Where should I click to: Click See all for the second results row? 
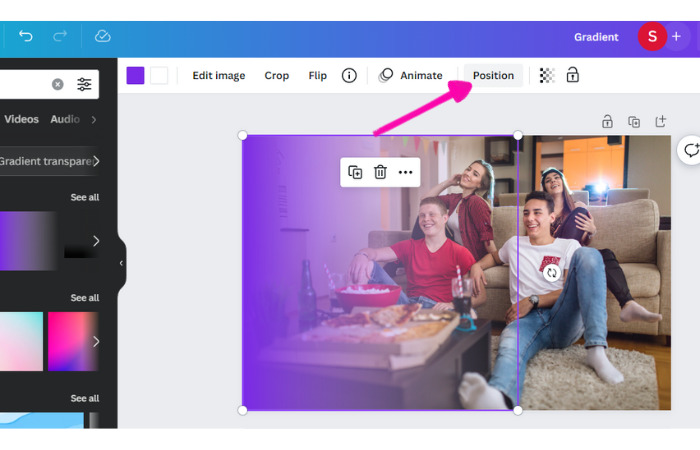[x=84, y=298]
